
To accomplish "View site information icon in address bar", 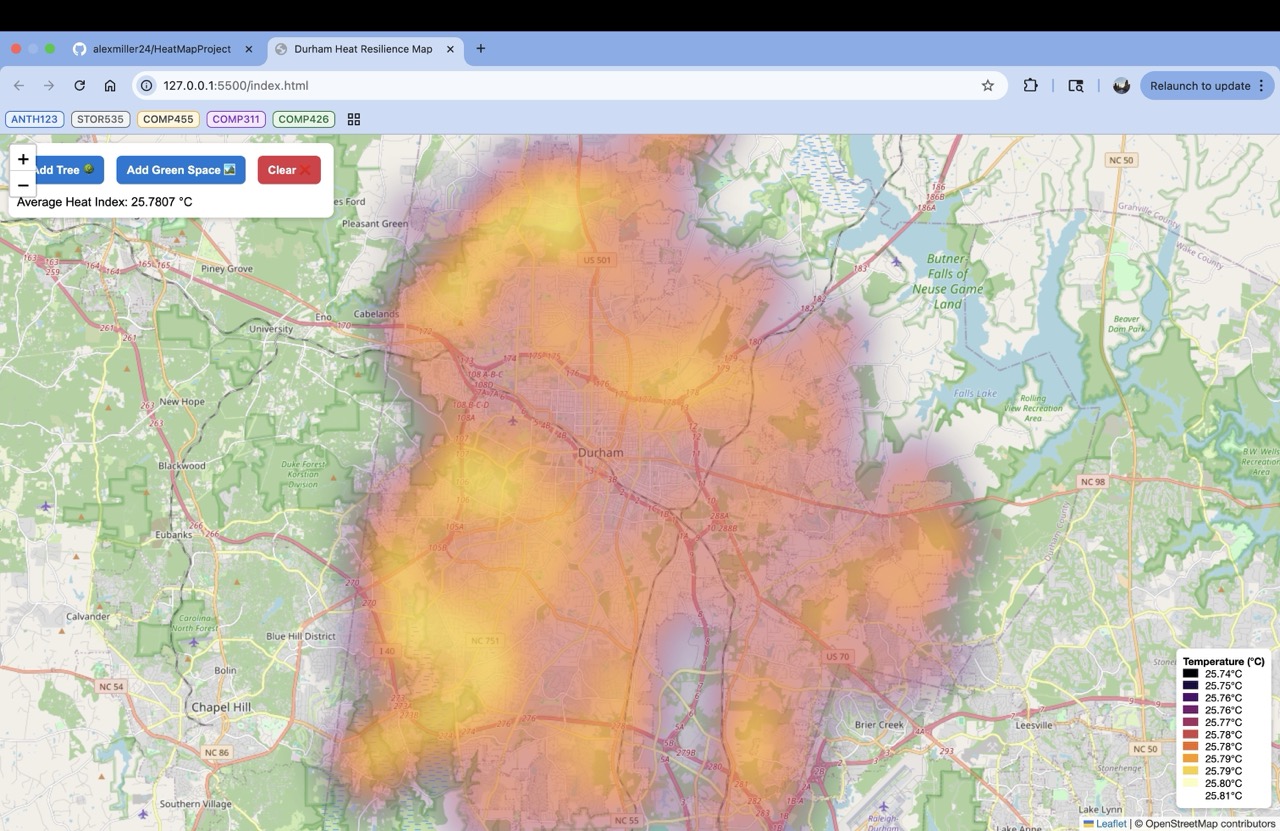I will point(146,86).
